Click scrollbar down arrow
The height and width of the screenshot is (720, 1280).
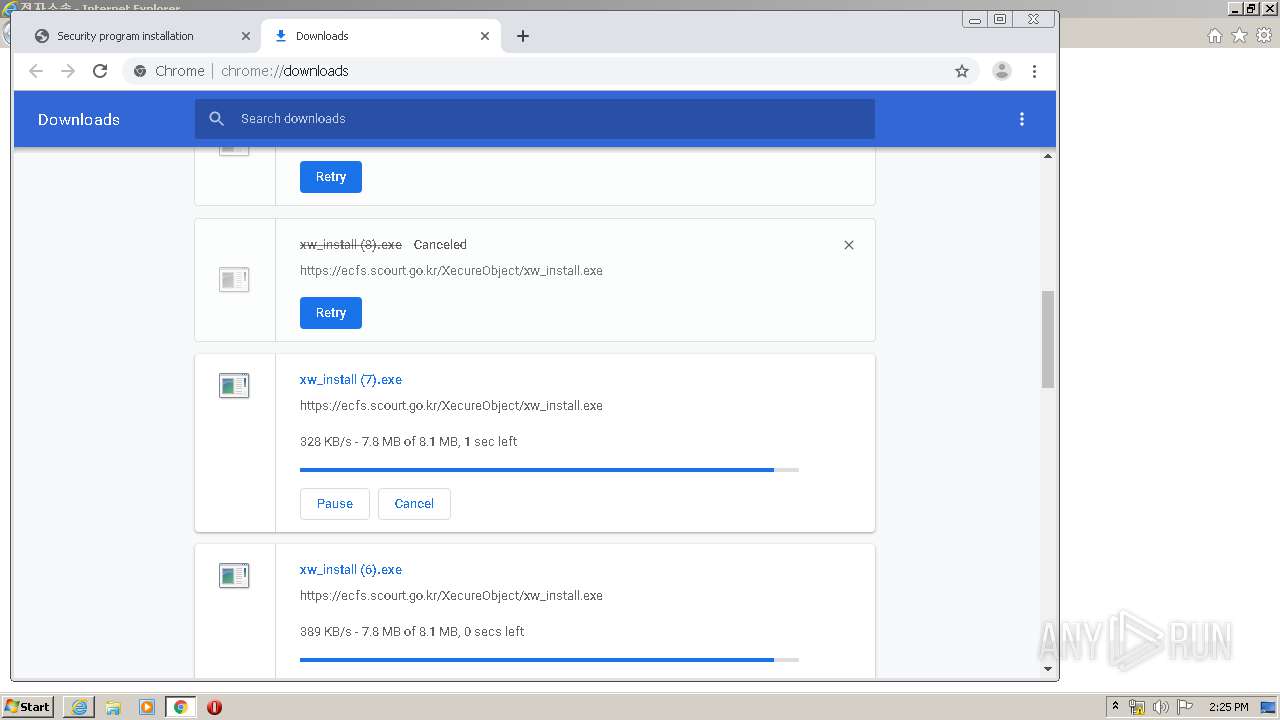[1048, 669]
